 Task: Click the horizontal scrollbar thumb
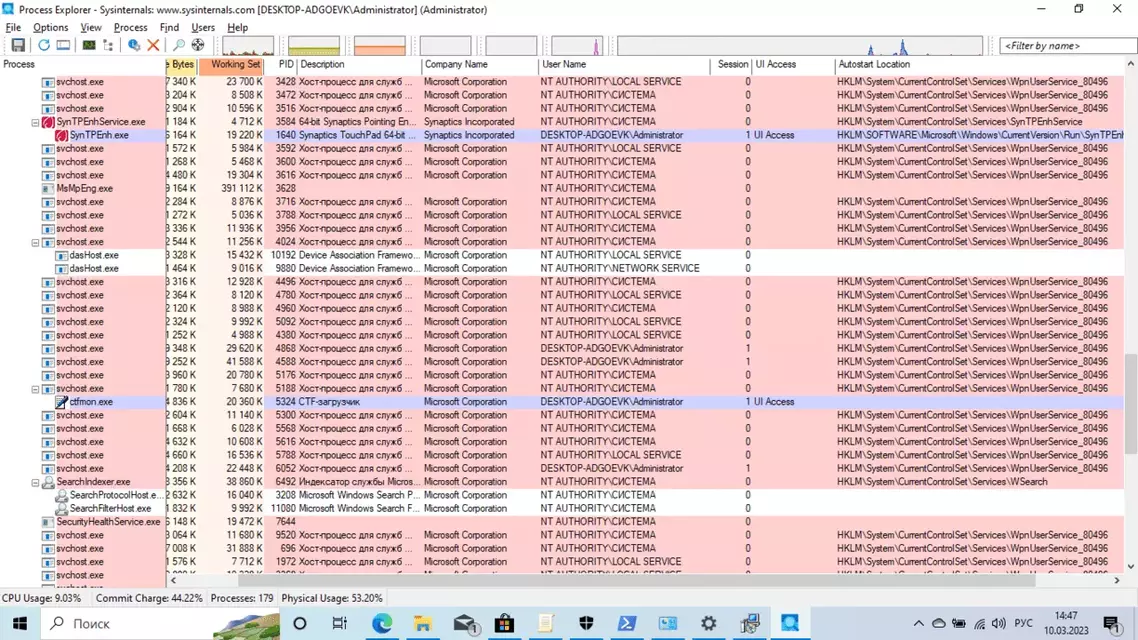(636, 580)
